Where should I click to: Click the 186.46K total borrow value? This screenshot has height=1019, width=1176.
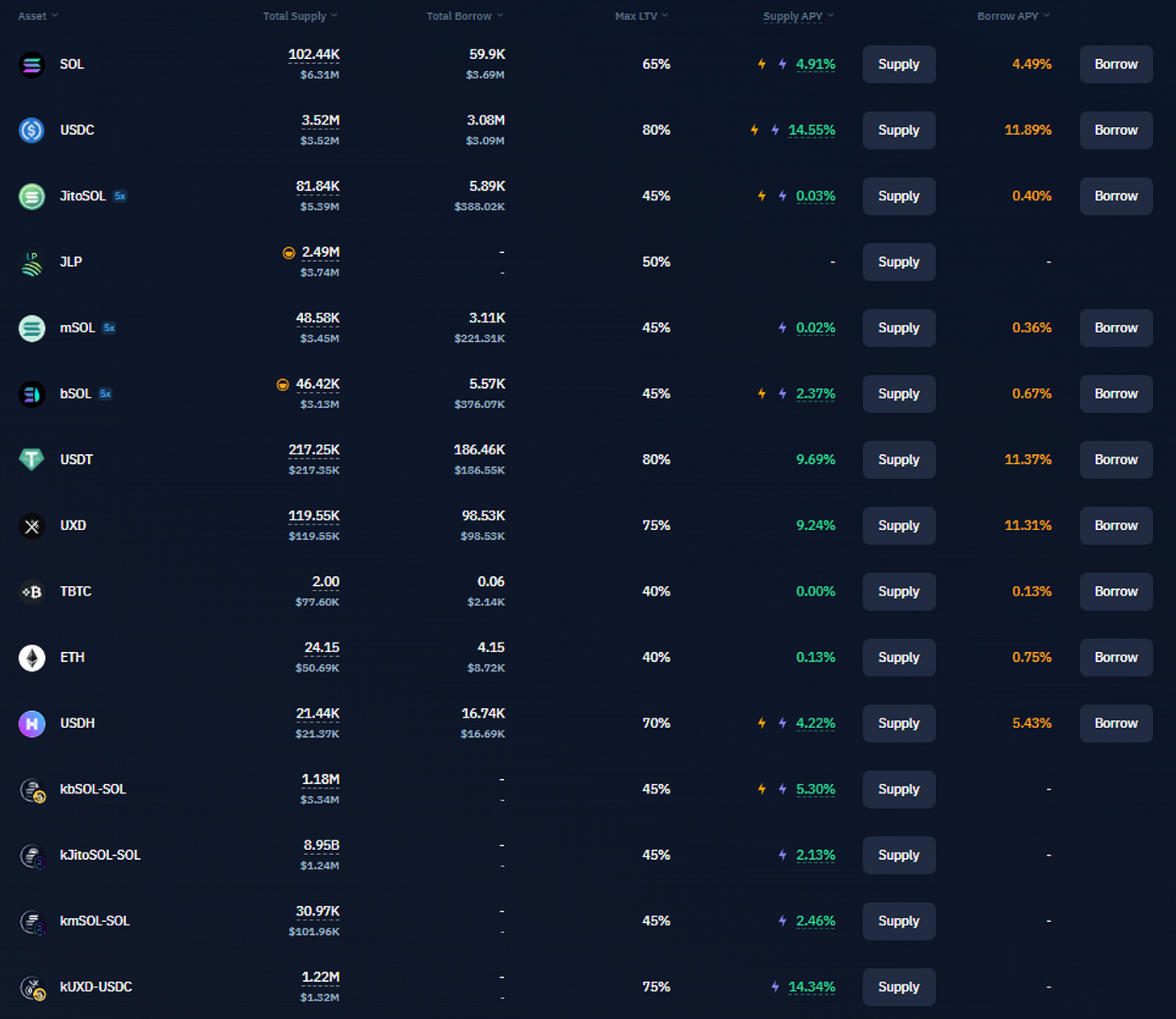click(480, 450)
